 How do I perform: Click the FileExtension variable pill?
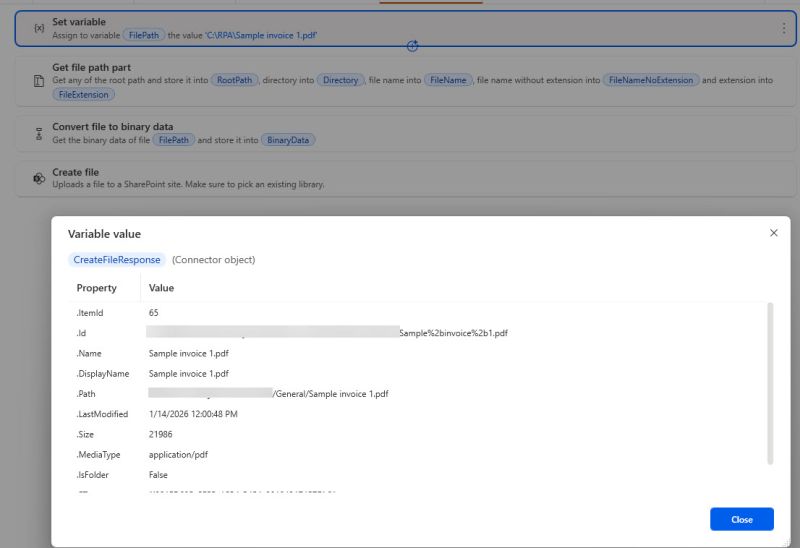click(x=84, y=94)
